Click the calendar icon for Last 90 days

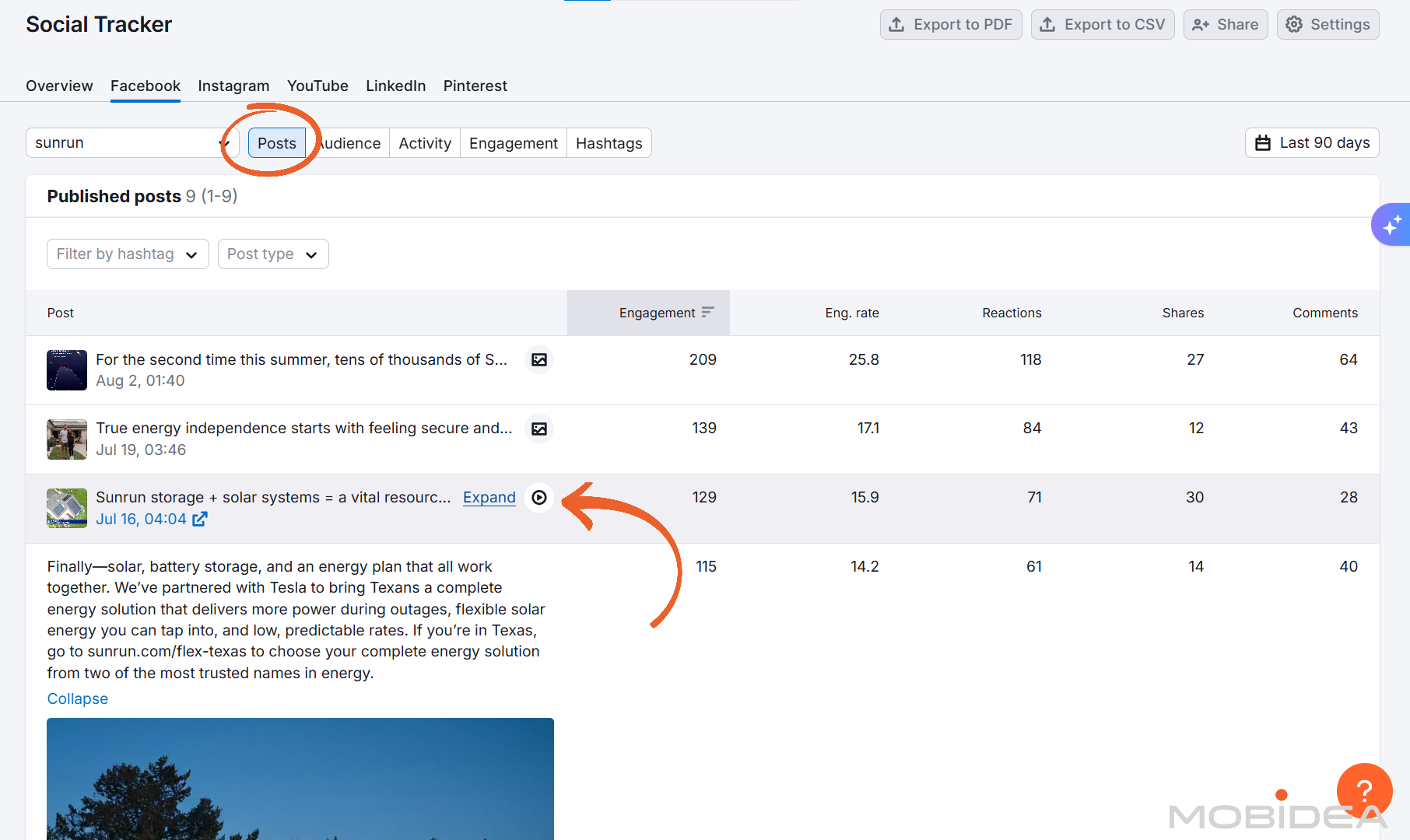point(1263,142)
